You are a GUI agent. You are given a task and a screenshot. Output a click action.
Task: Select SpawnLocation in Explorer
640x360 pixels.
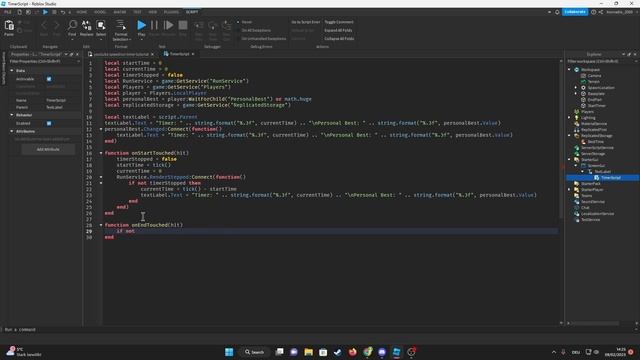(600, 88)
